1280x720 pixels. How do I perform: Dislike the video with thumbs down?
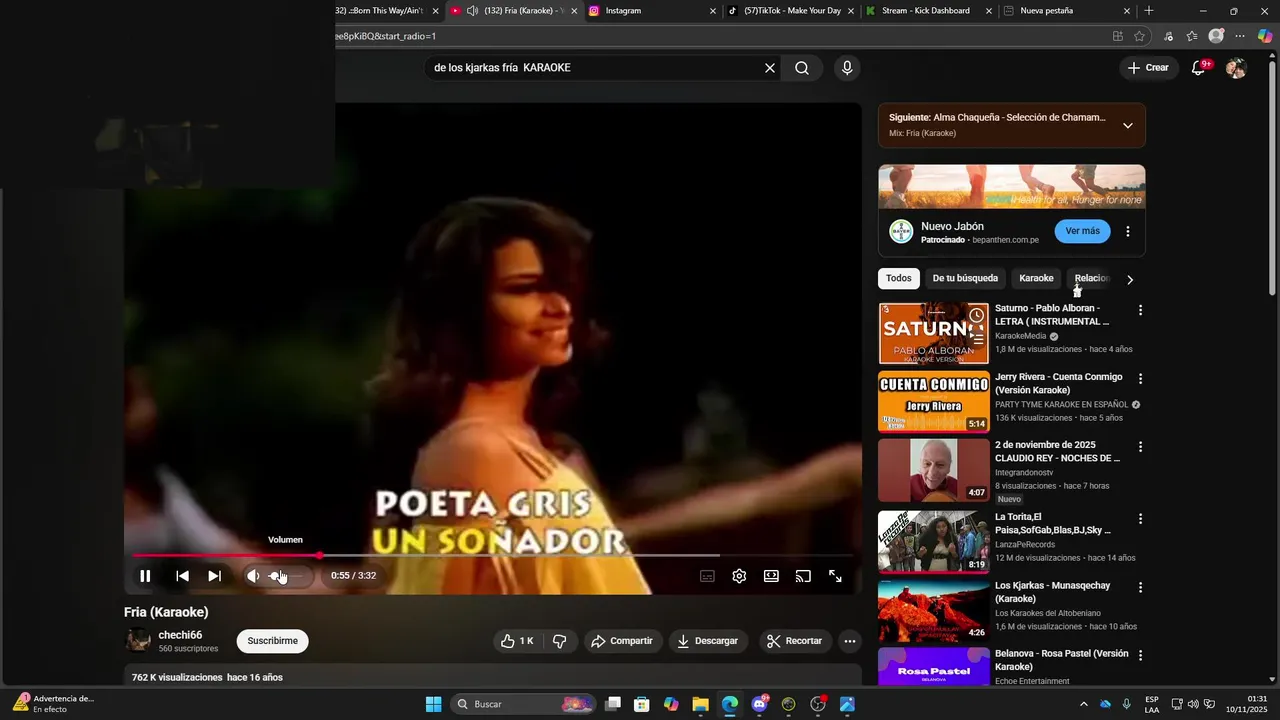coord(560,641)
